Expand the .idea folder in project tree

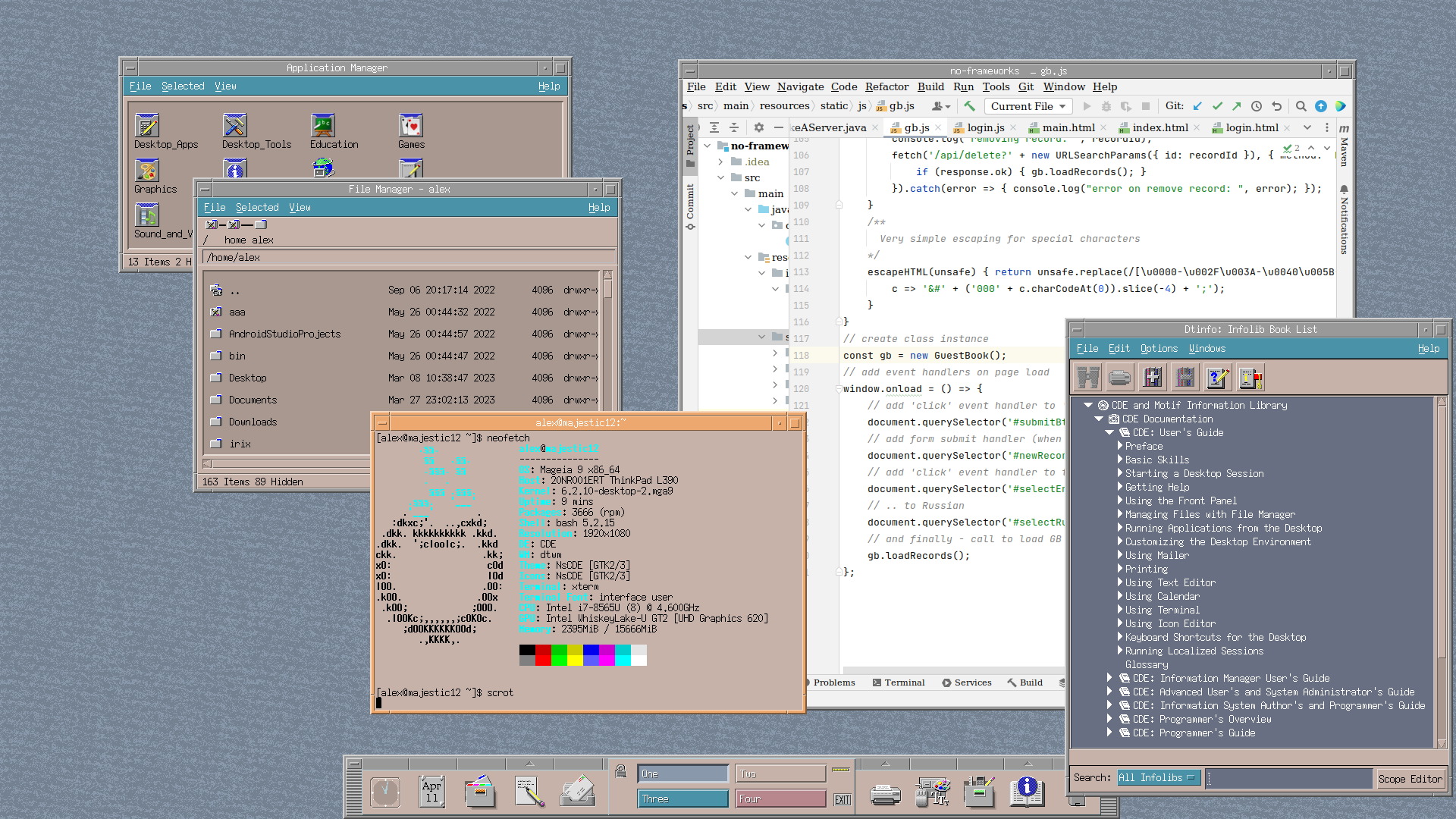click(x=720, y=162)
